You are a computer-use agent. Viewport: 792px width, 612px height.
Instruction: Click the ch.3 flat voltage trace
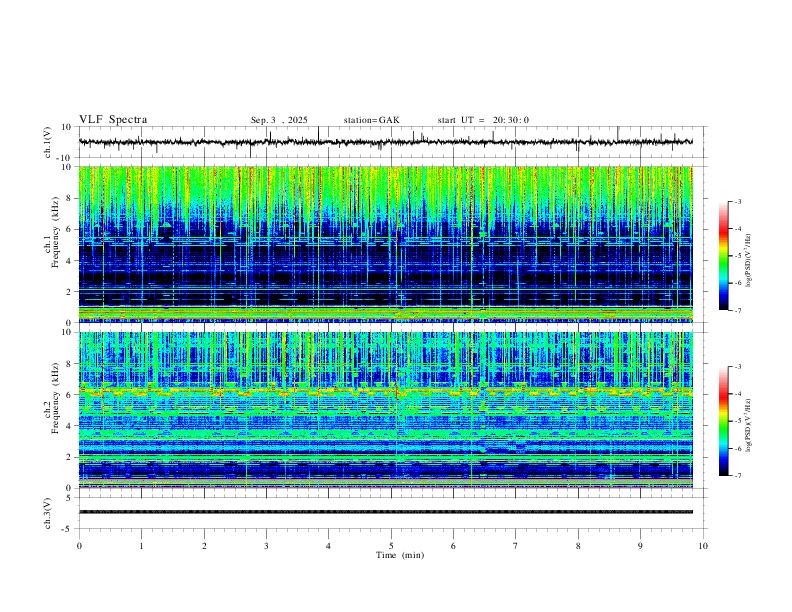[385, 512]
